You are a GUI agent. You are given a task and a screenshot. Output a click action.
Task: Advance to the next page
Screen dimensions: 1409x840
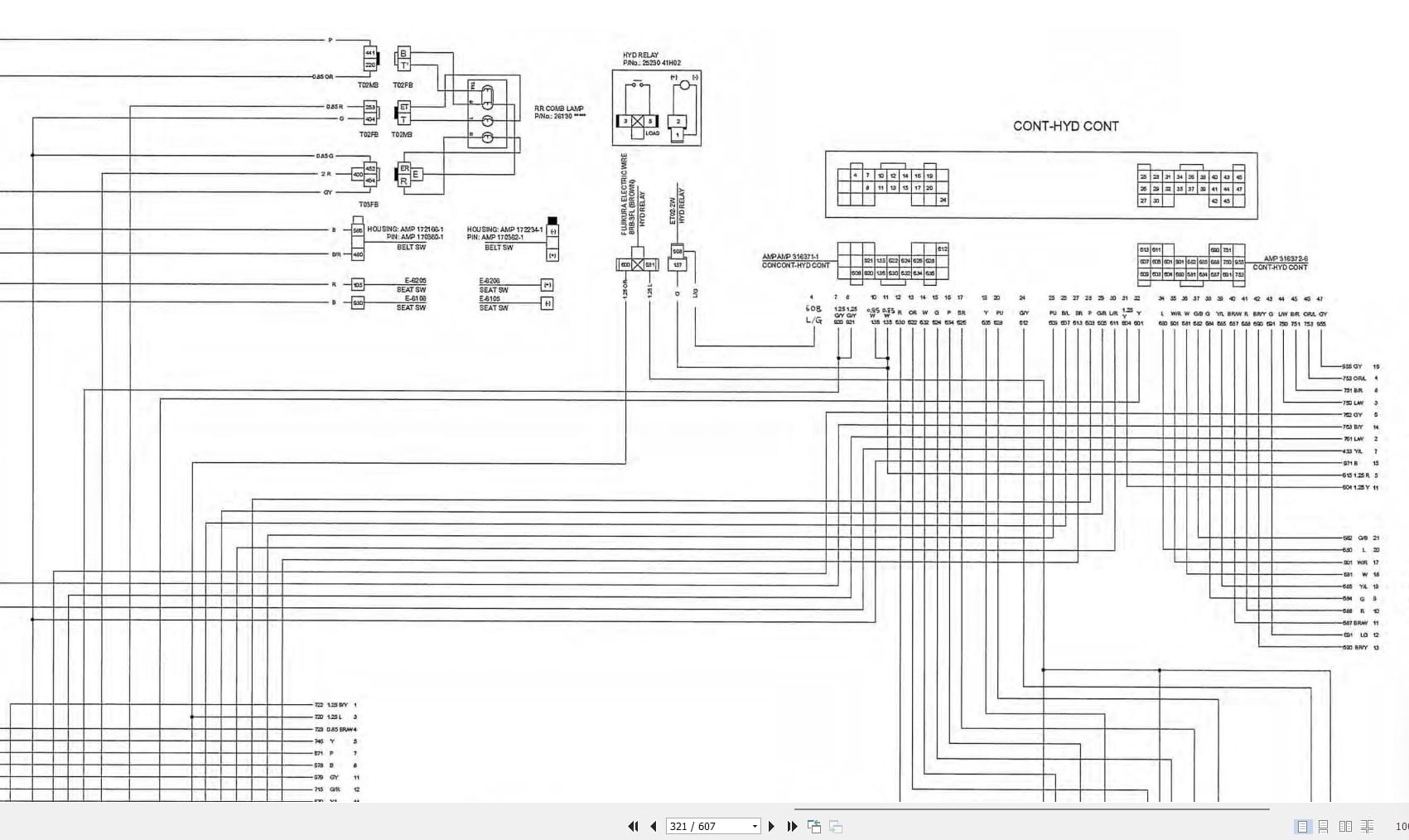pyautogui.click(x=770, y=826)
